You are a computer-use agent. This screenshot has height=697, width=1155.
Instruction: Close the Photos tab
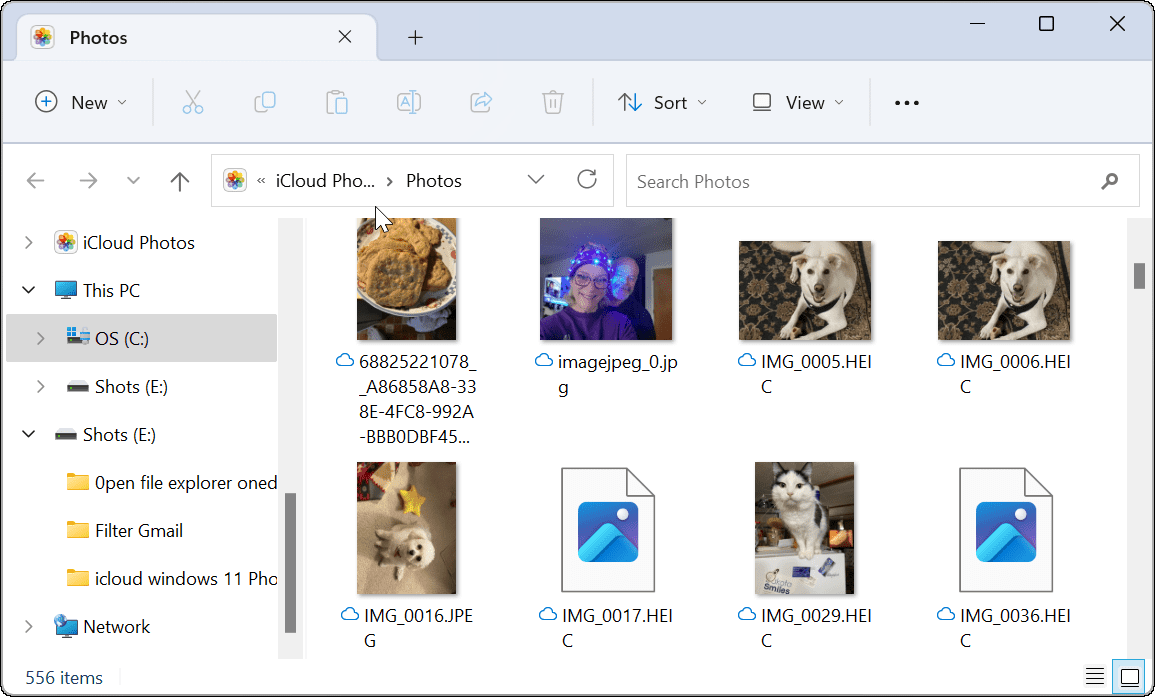pyautogui.click(x=345, y=37)
